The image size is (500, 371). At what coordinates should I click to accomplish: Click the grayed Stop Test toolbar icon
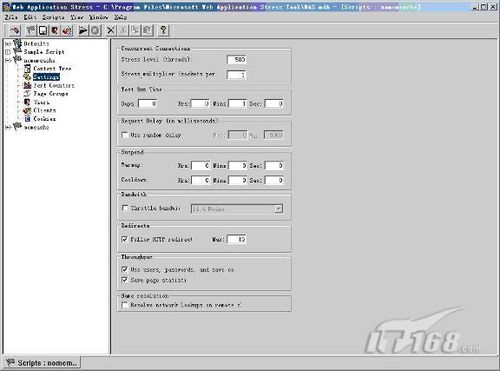point(95,31)
